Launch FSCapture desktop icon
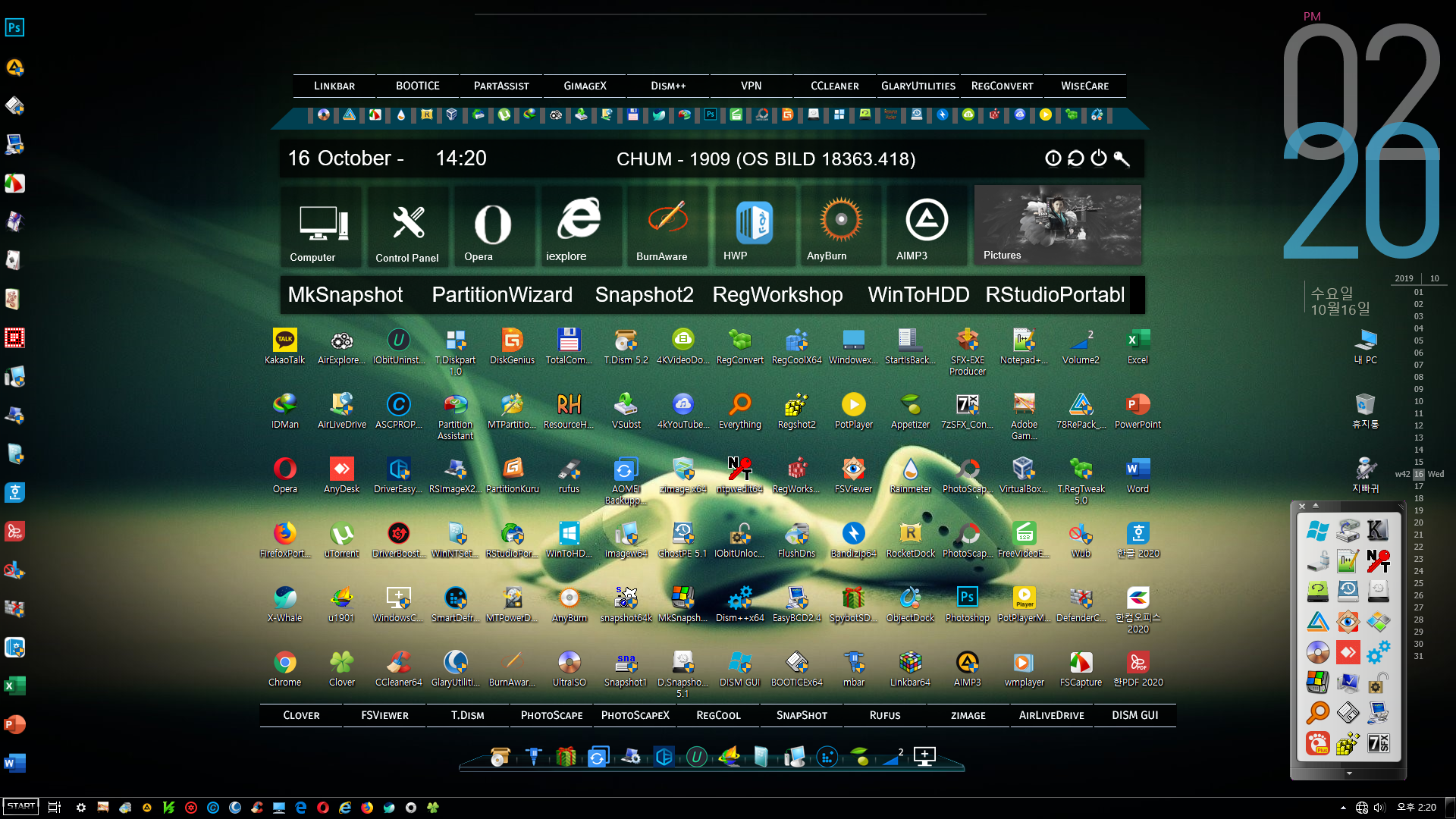1456x819 pixels. [x=1081, y=669]
